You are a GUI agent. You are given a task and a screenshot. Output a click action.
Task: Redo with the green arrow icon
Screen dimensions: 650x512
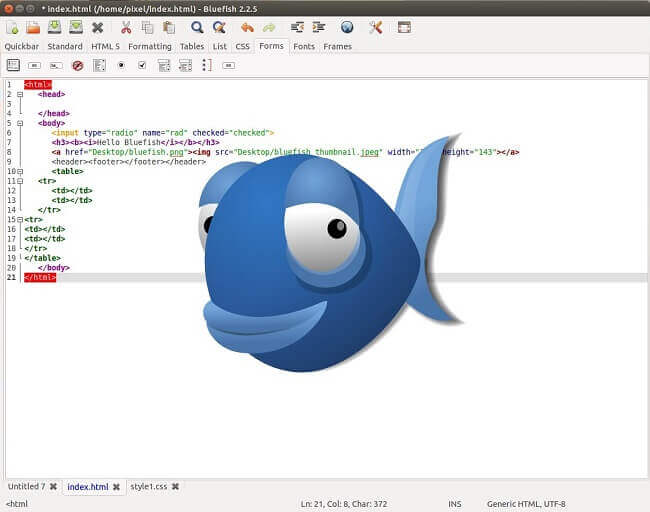(269, 28)
